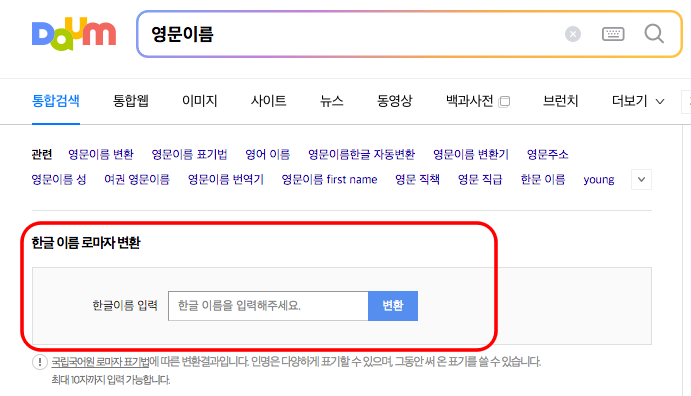Click the exclamation info icon

[x=40, y=362]
